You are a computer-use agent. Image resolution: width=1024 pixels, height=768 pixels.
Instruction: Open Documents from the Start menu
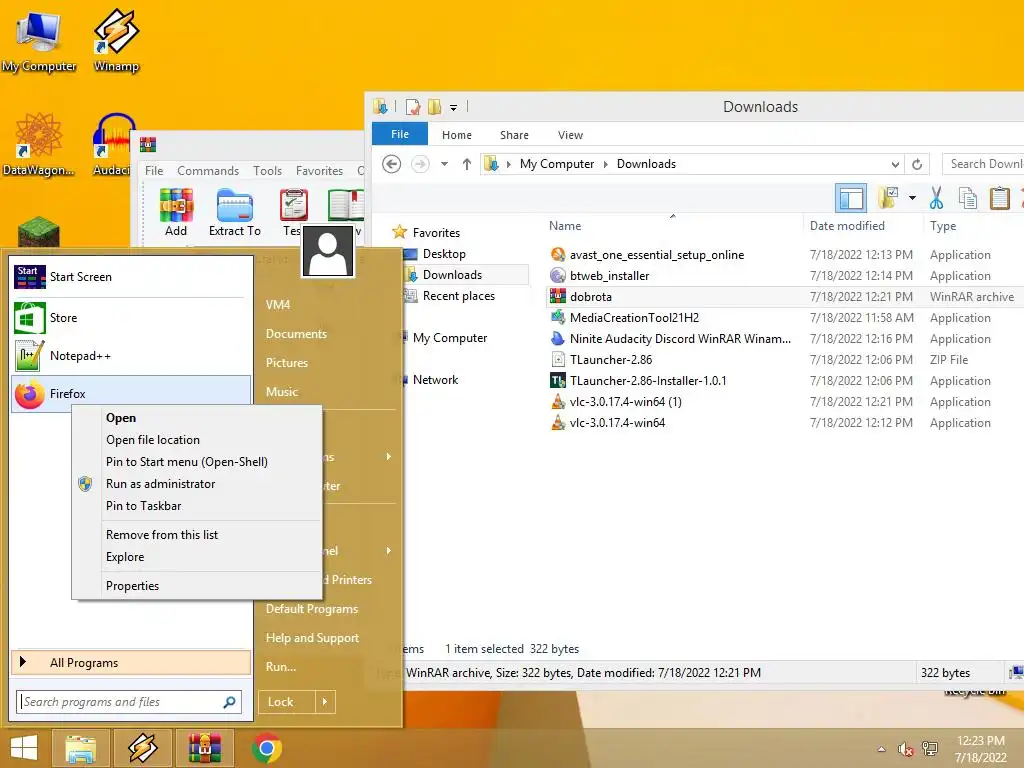(x=296, y=334)
